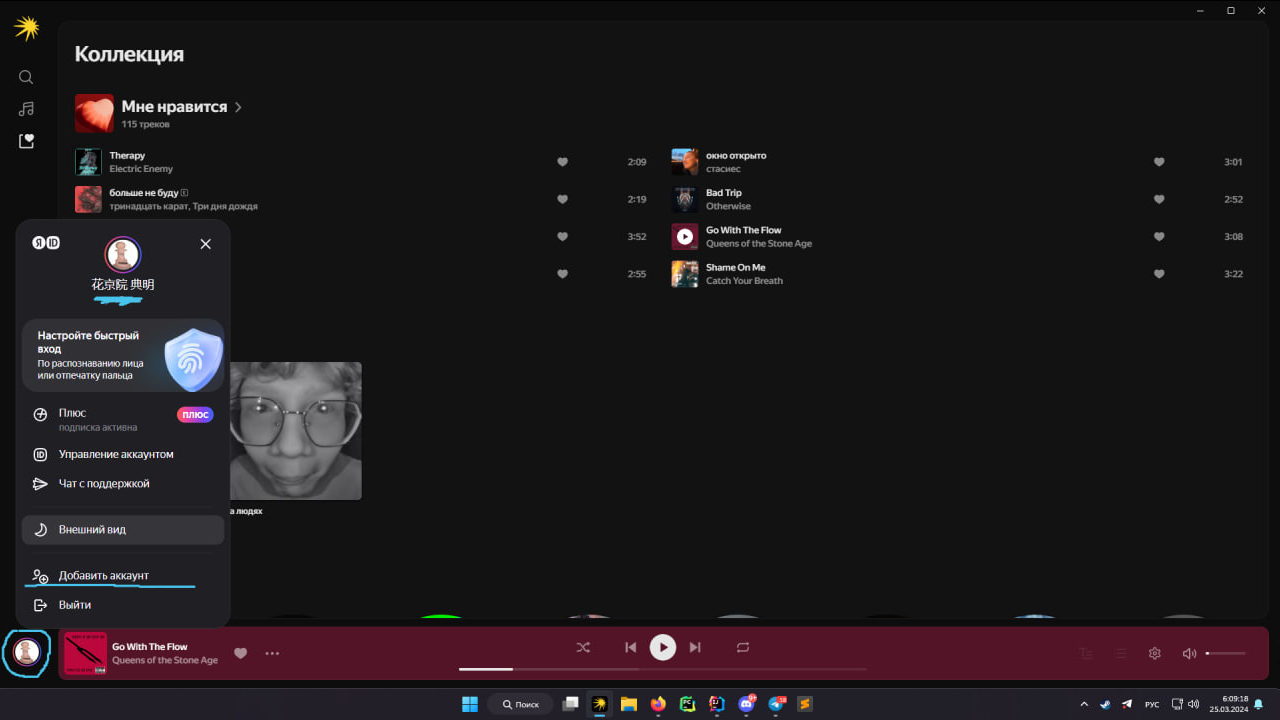Screen dimensions: 1280x720
Task: Toggle heart beside the 3:52 track
Action: coord(562,237)
